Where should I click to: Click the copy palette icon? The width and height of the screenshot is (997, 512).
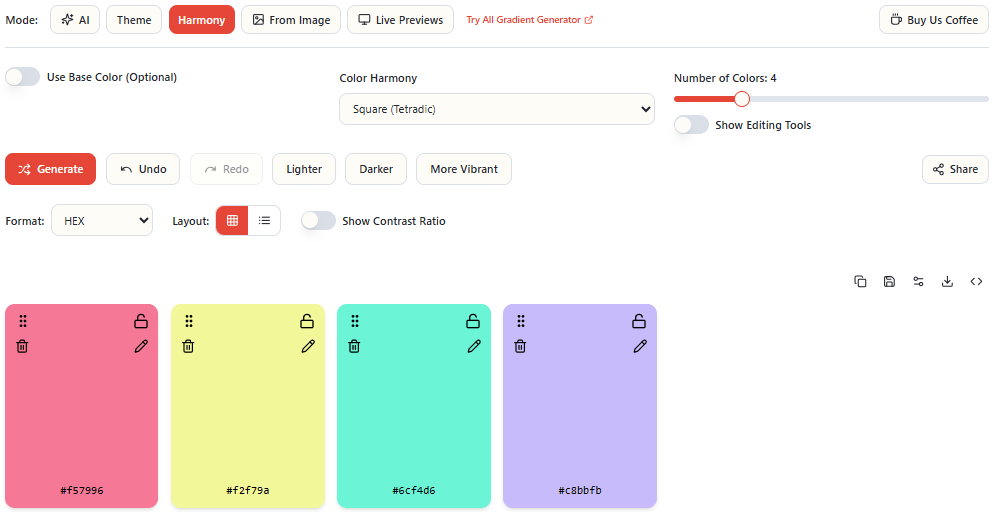coord(860,282)
